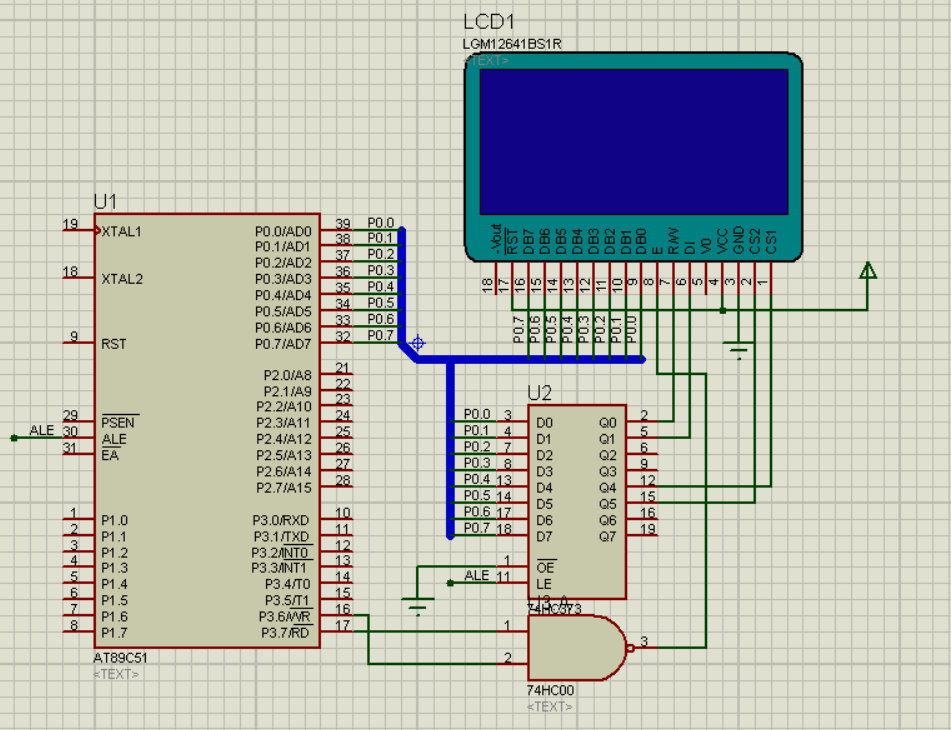Select wire label P0.3 beside U1 pin 36

(x=381, y=270)
